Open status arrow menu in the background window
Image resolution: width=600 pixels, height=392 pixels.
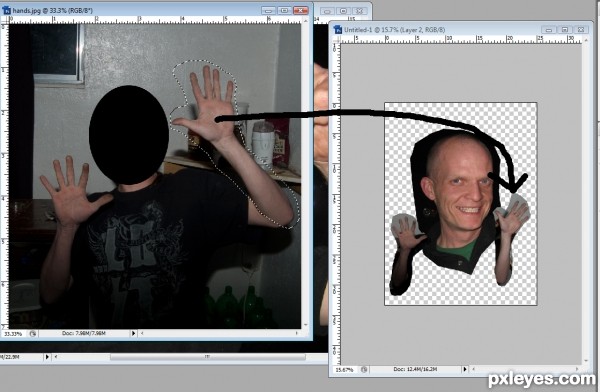click(47, 357)
